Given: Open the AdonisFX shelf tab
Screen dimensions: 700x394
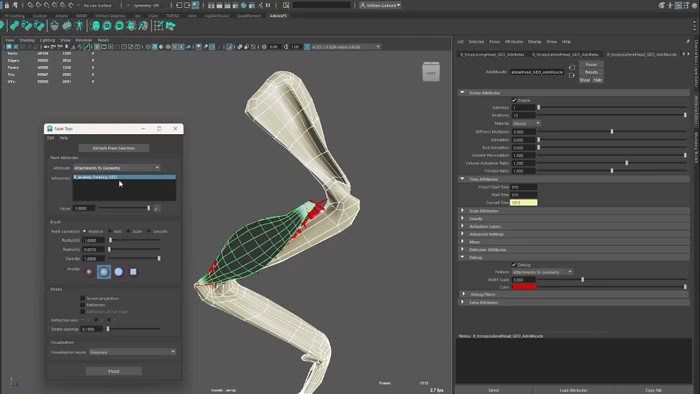Looking at the screenshot, I should click(x=278, y=16).
